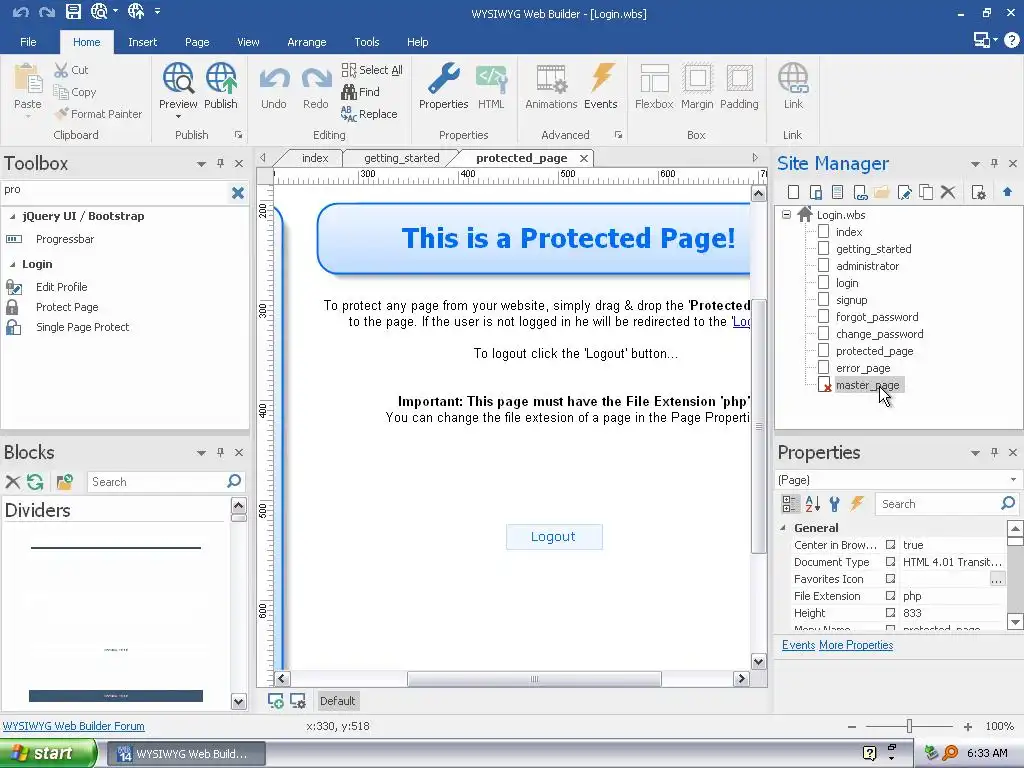Collapse the jQuery UI / Bootstrap group
The width and height of the screenshot is (1024, 768).
tap(12, 216)
